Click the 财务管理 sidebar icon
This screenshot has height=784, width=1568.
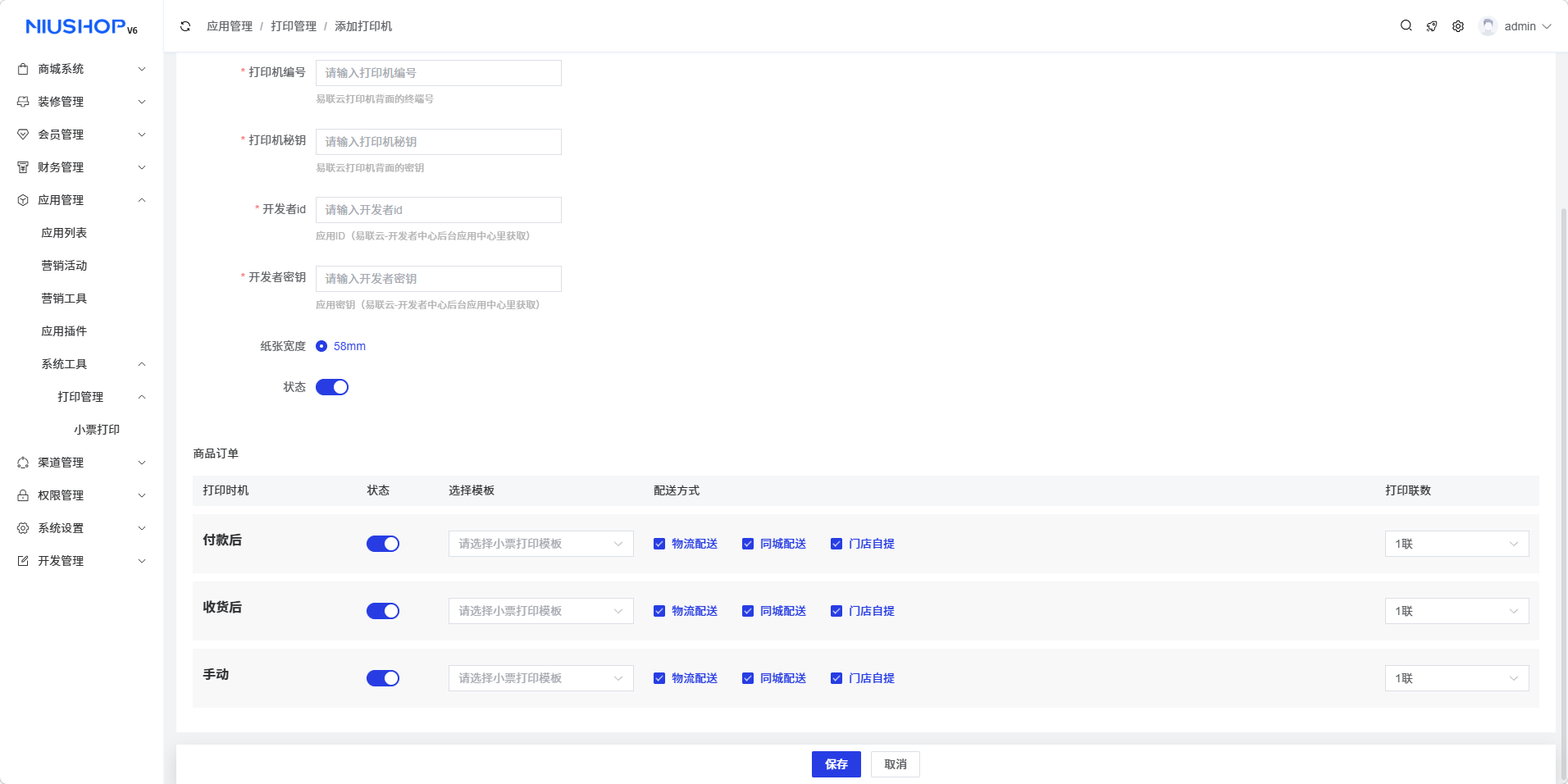pyautogui.click(x=23, y=167)
